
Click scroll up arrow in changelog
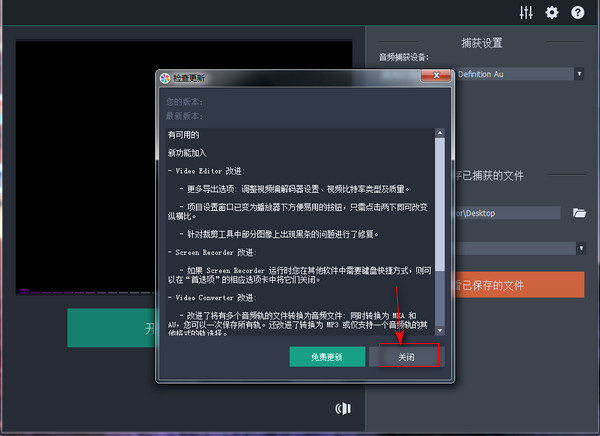(x=440, y=133)
